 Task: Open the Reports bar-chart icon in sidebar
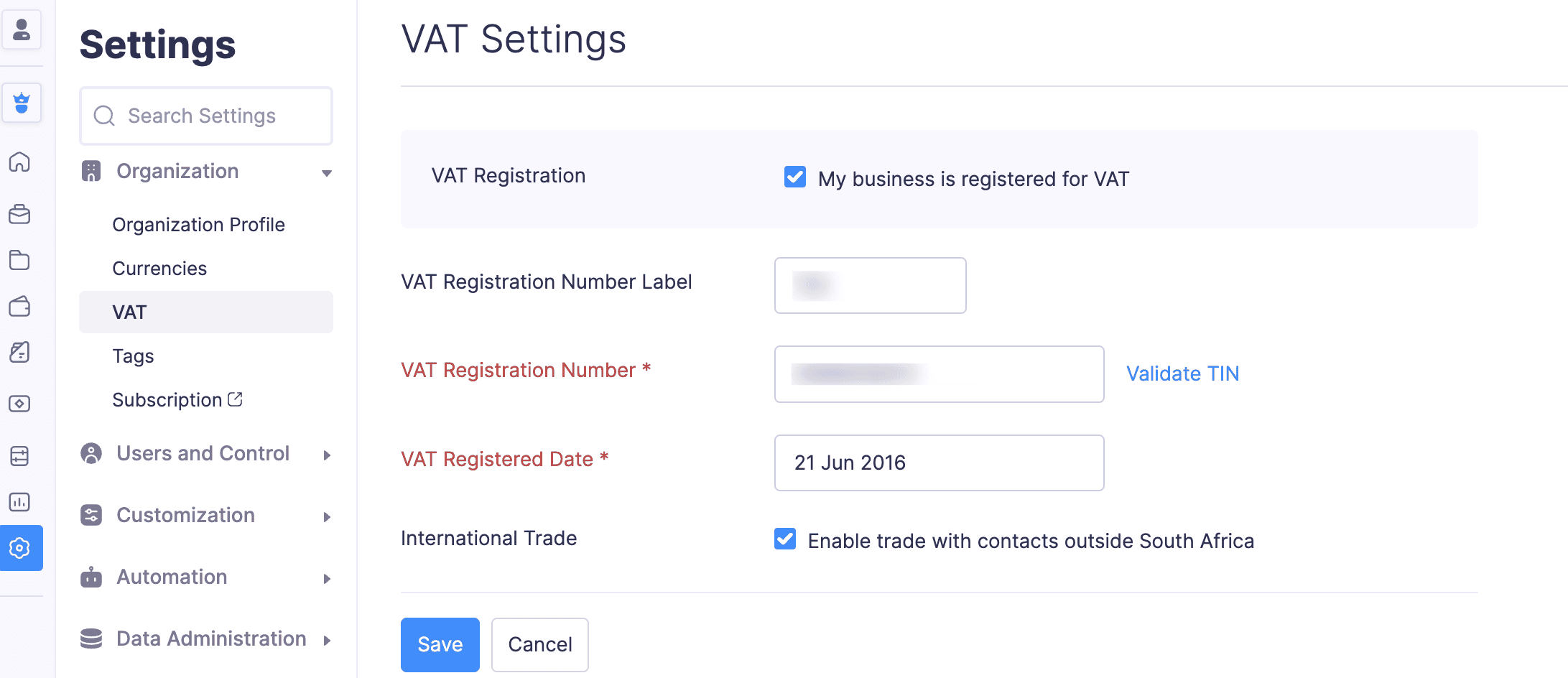22,502
